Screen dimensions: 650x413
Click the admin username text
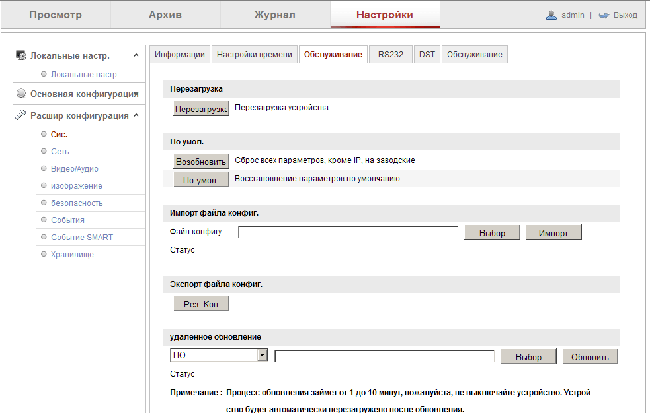[572, 15]
